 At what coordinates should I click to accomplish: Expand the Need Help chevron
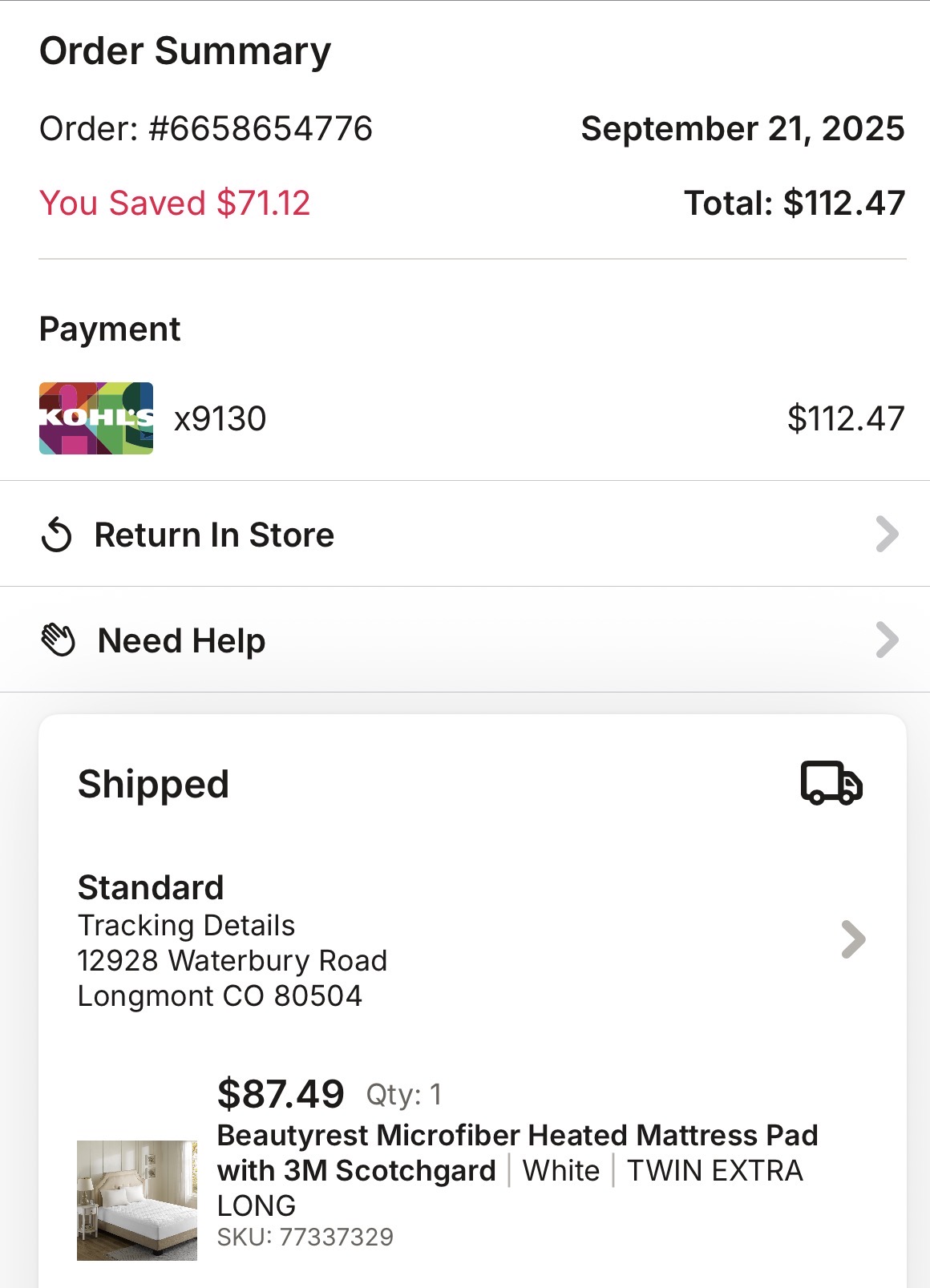(x=887, y=640)
